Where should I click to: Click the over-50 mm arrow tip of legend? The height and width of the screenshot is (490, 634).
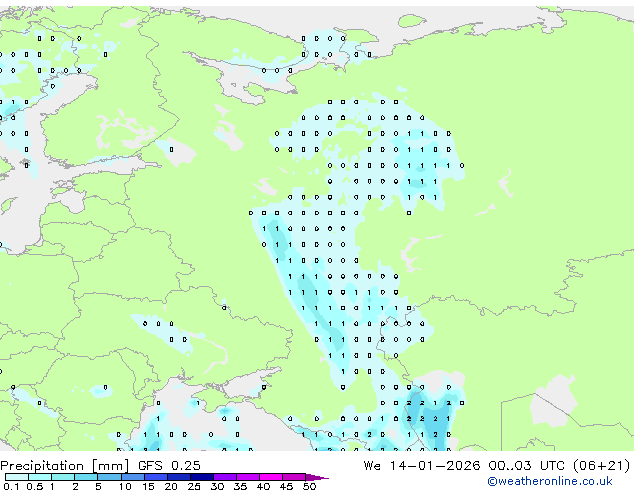pos(317,478)
